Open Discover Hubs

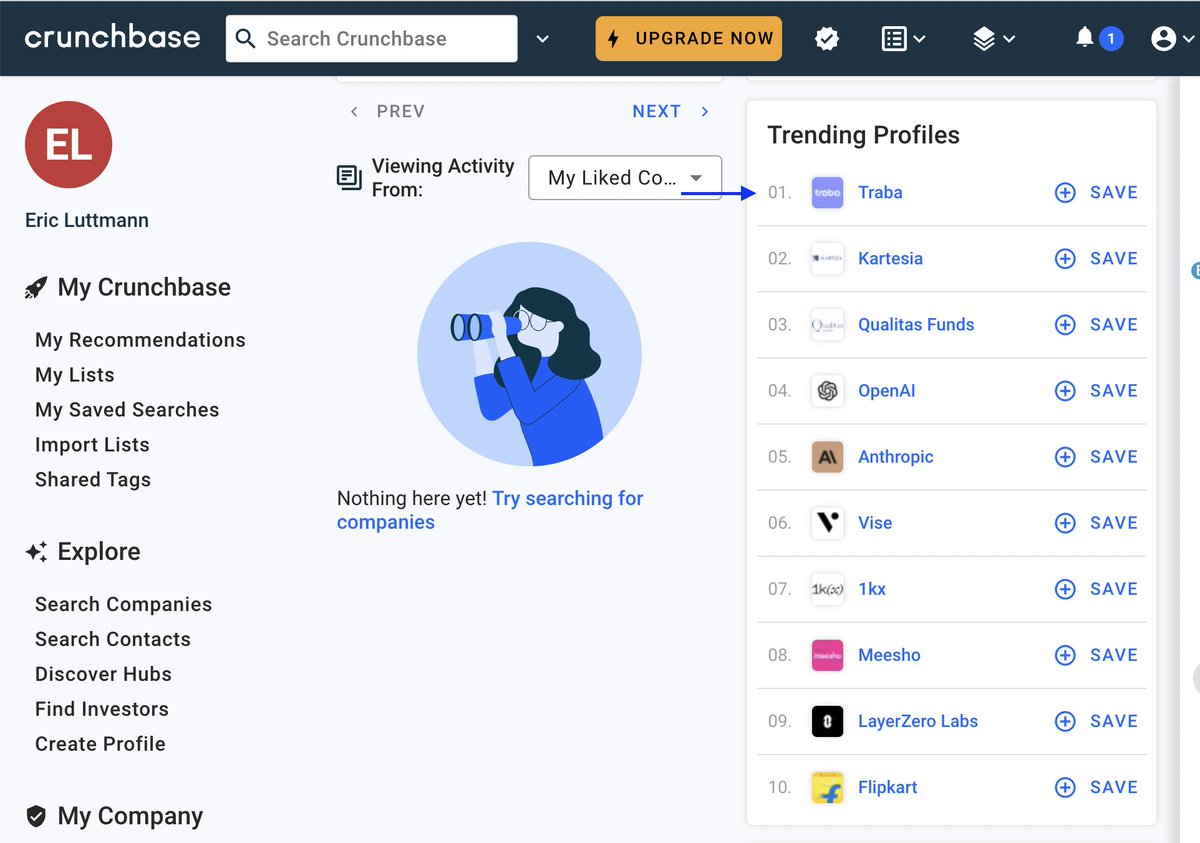pyautogui.click(x=103, y=674)
